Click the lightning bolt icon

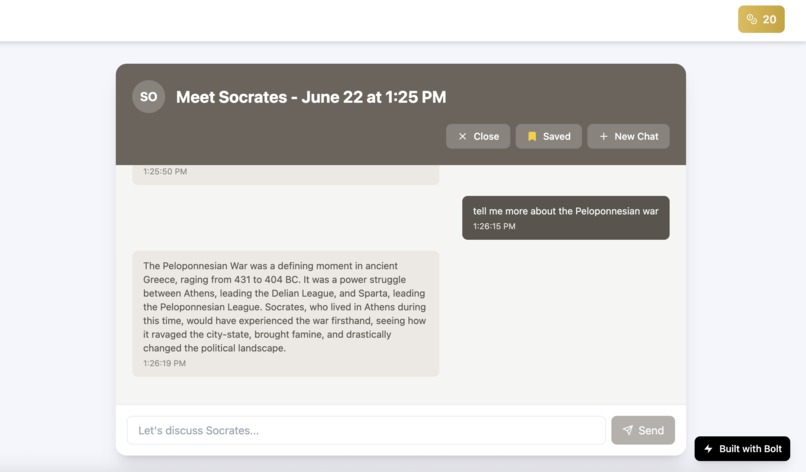click(x=709, y=449)
